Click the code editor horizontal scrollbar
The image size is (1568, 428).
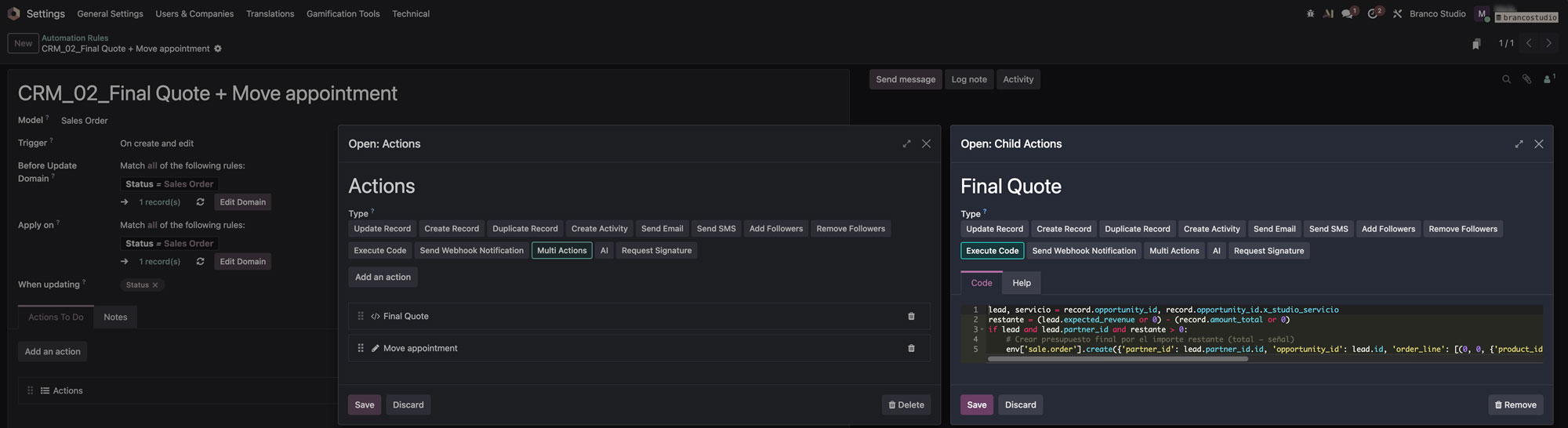1117,359
